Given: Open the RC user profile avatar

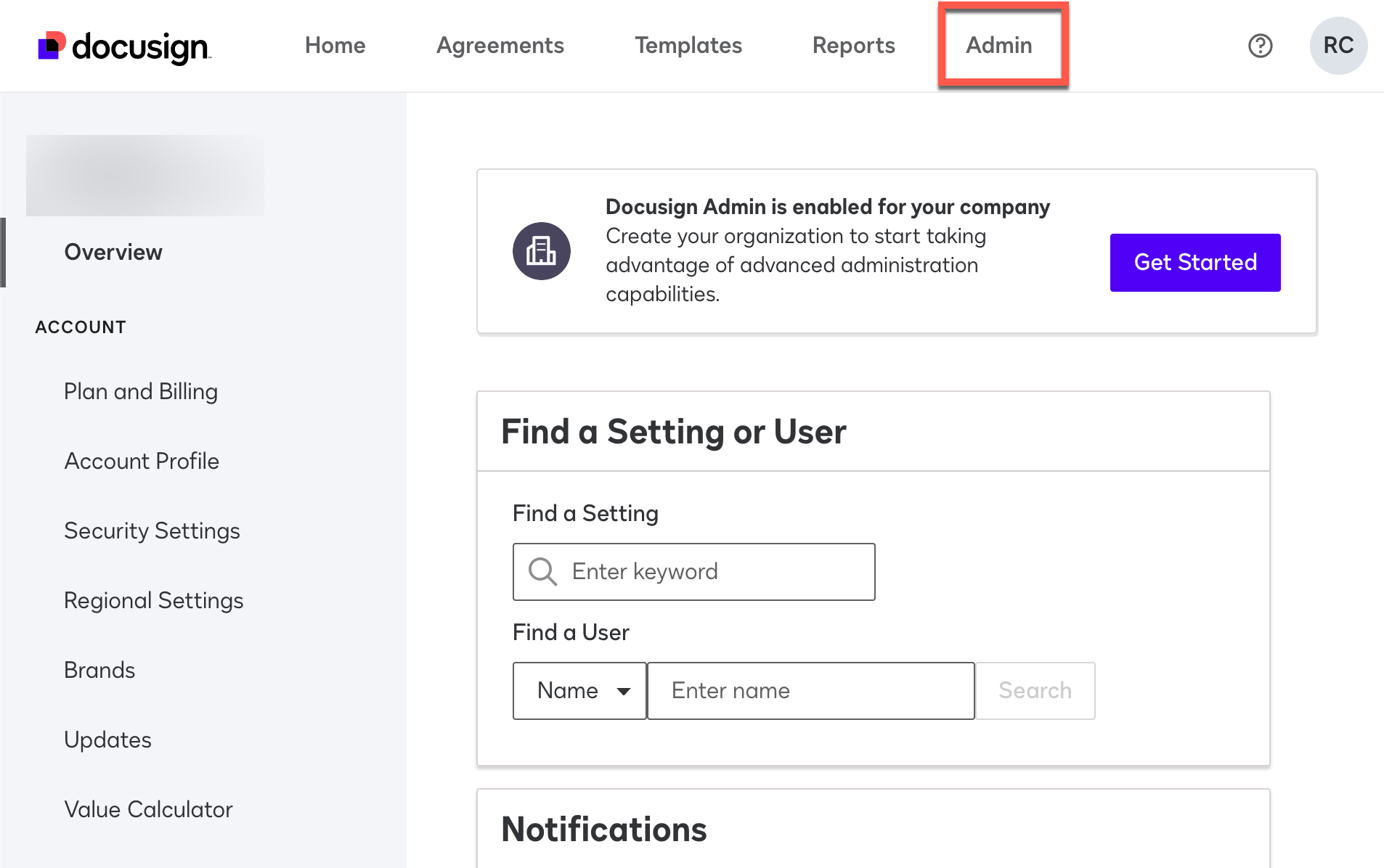Looking at the screenshot, I should point(1338,46).
